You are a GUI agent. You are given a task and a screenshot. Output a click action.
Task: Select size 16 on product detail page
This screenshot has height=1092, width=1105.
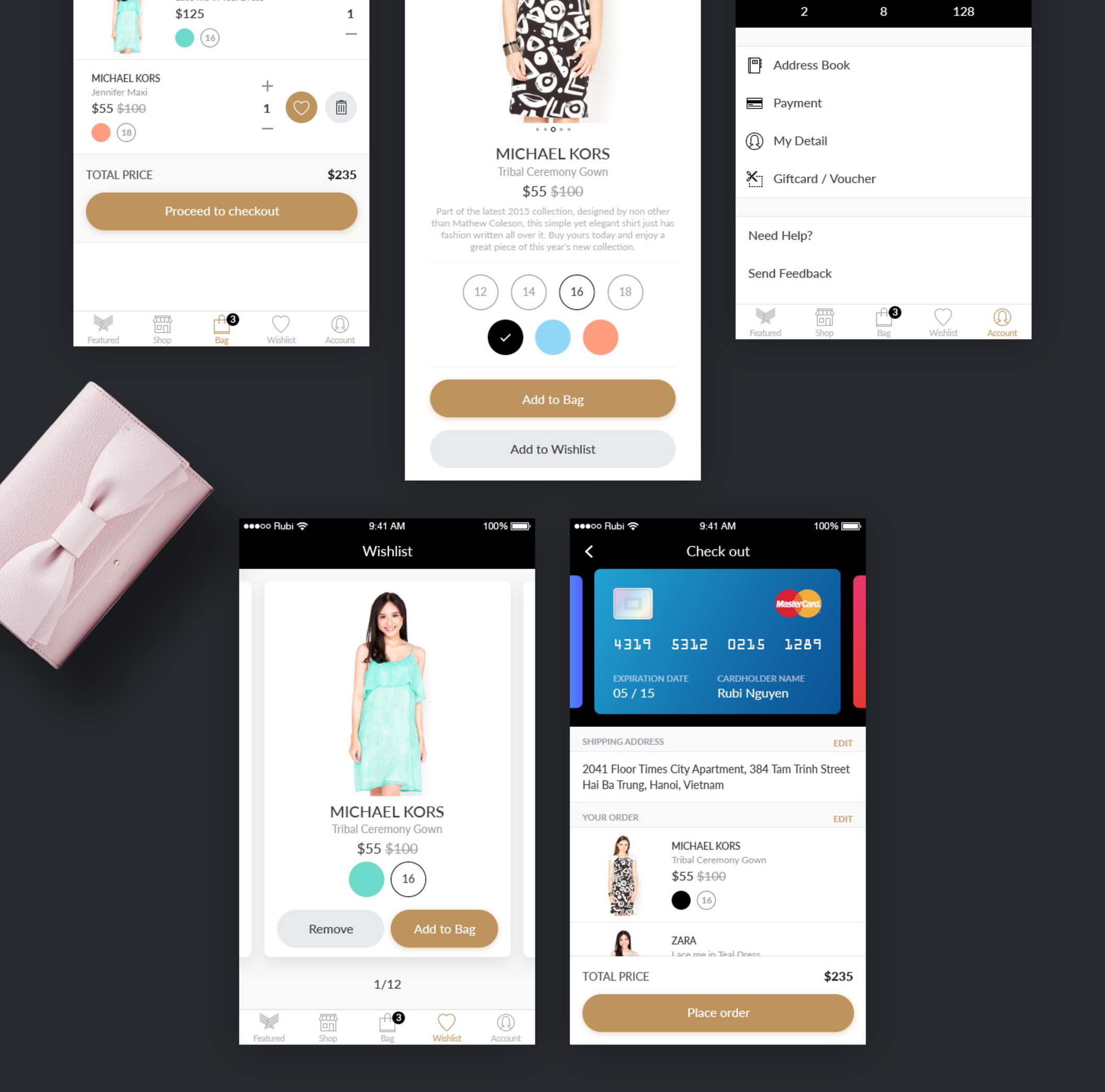click(576, 291)
